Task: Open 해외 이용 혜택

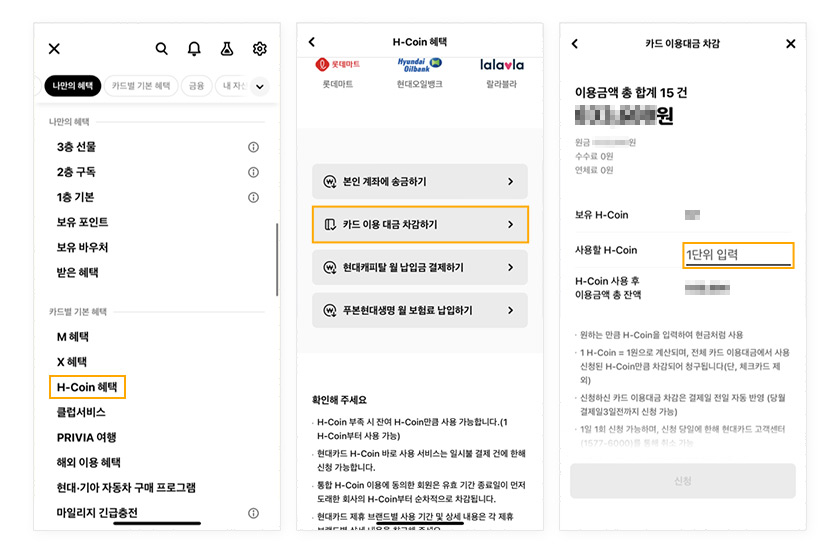Action: pos(89,462)
